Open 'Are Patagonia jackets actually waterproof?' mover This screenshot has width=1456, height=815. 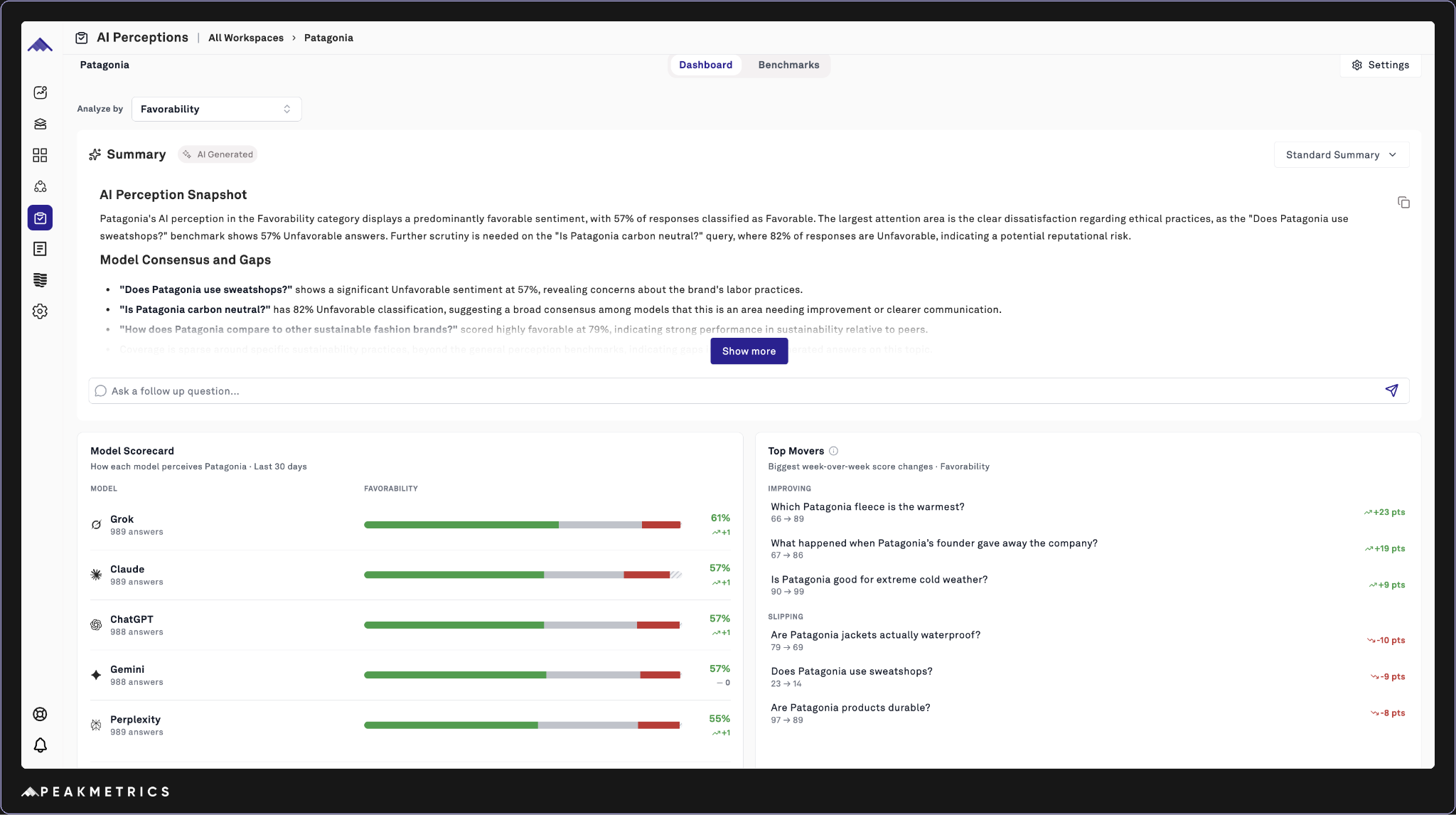(875, 635)
